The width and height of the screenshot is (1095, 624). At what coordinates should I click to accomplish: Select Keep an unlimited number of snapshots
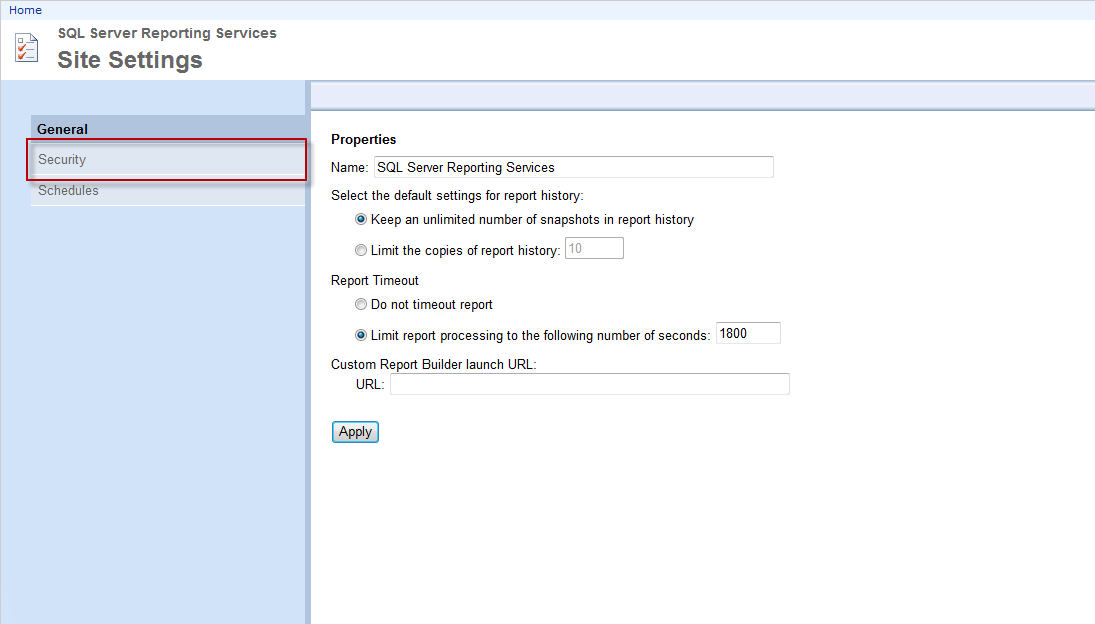(x=360, y=219)
